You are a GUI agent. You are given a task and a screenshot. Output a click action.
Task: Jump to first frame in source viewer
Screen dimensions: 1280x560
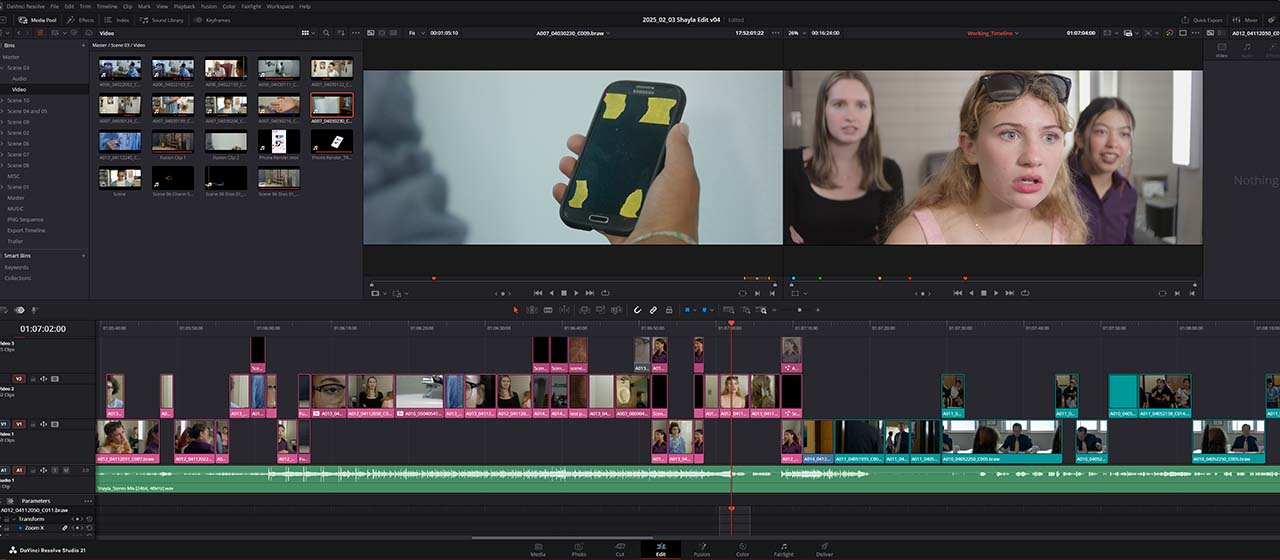[x=538, y=293]
